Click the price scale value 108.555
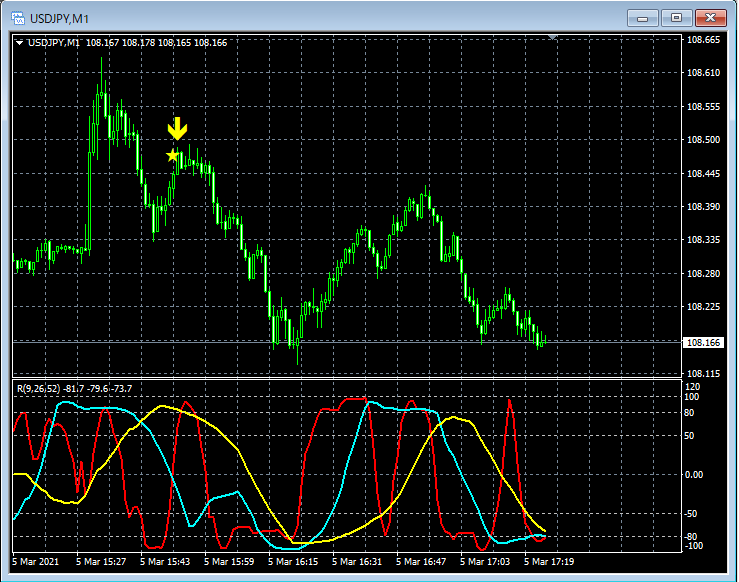 pyautogui.click(x=703, y=107)
